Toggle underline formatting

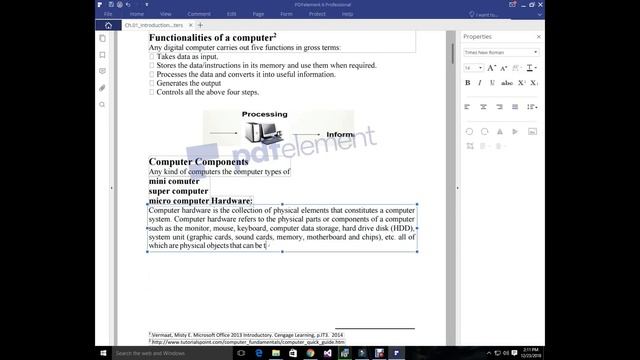tap(492, 83)
